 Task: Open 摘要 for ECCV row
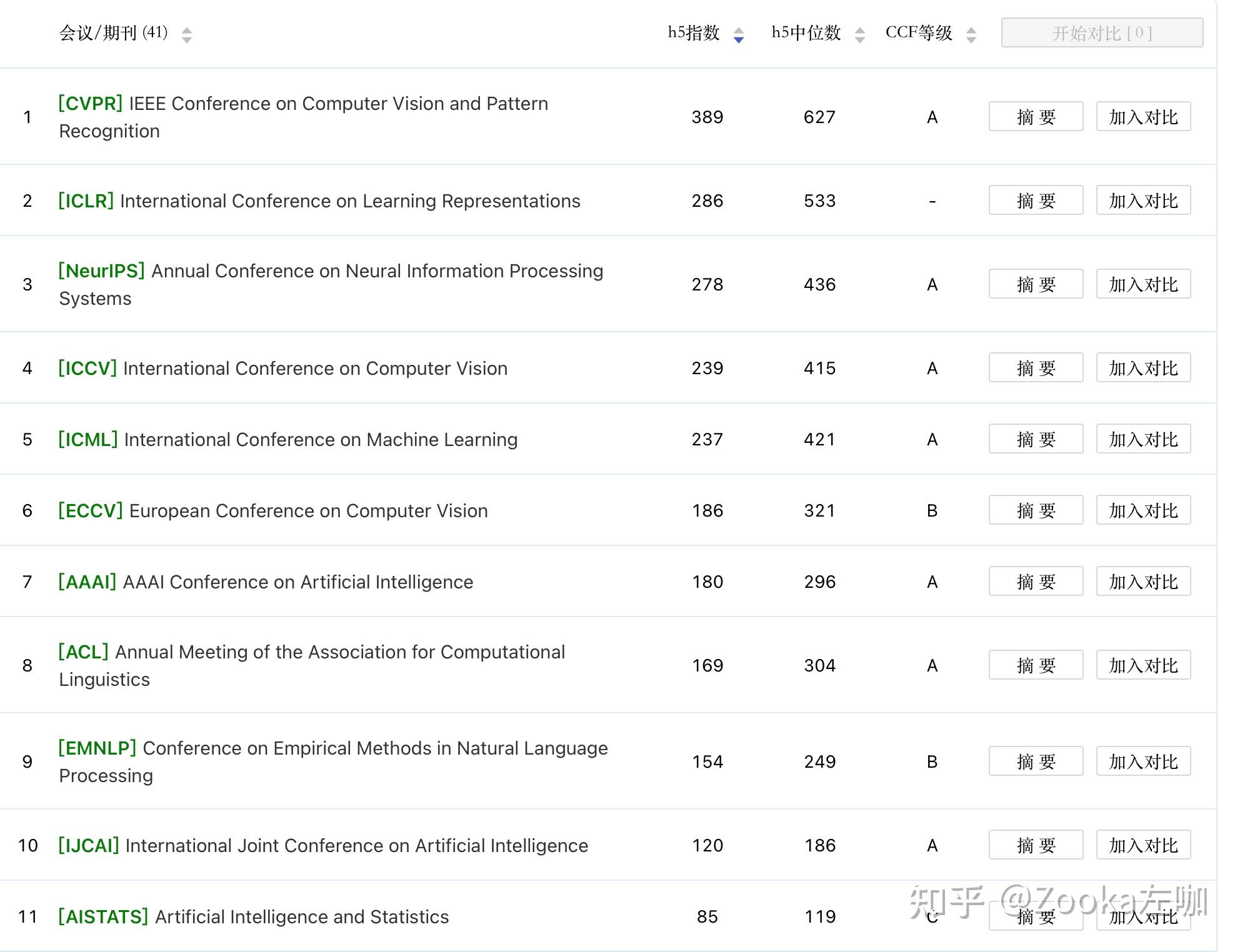coord(1036,510)
